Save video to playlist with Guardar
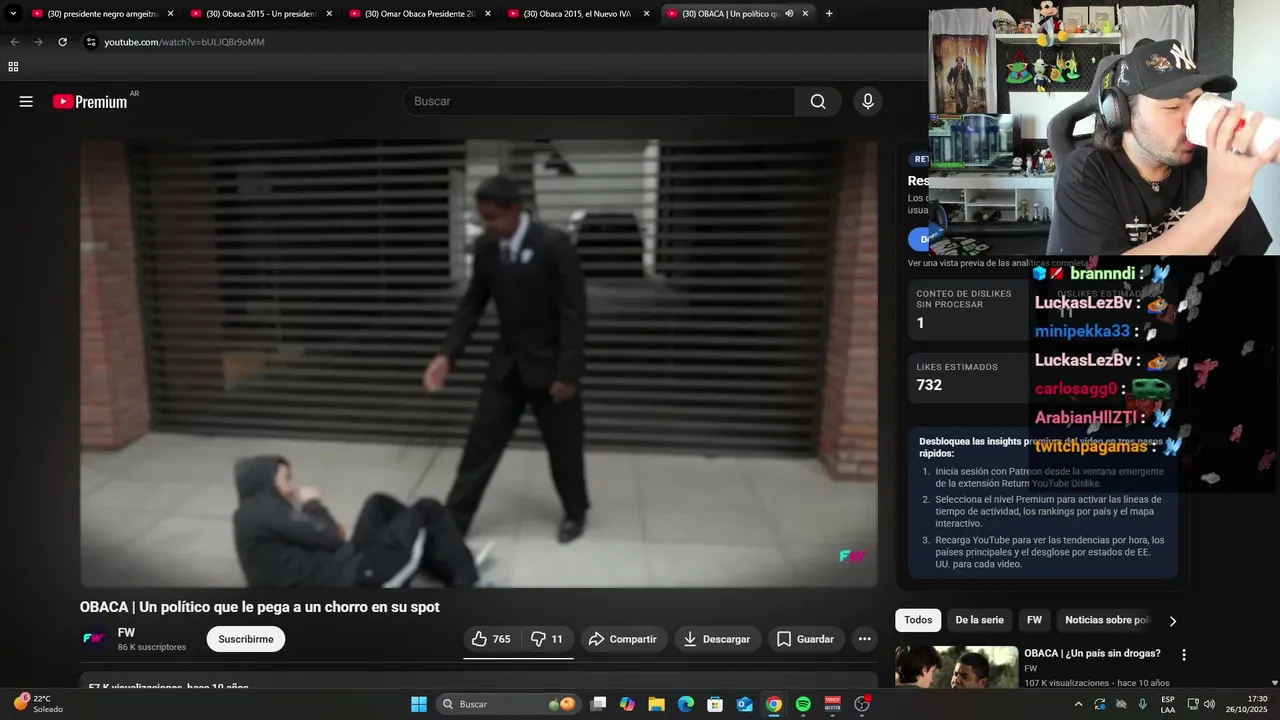The image size is (1280, 720). tap(806, 639)
